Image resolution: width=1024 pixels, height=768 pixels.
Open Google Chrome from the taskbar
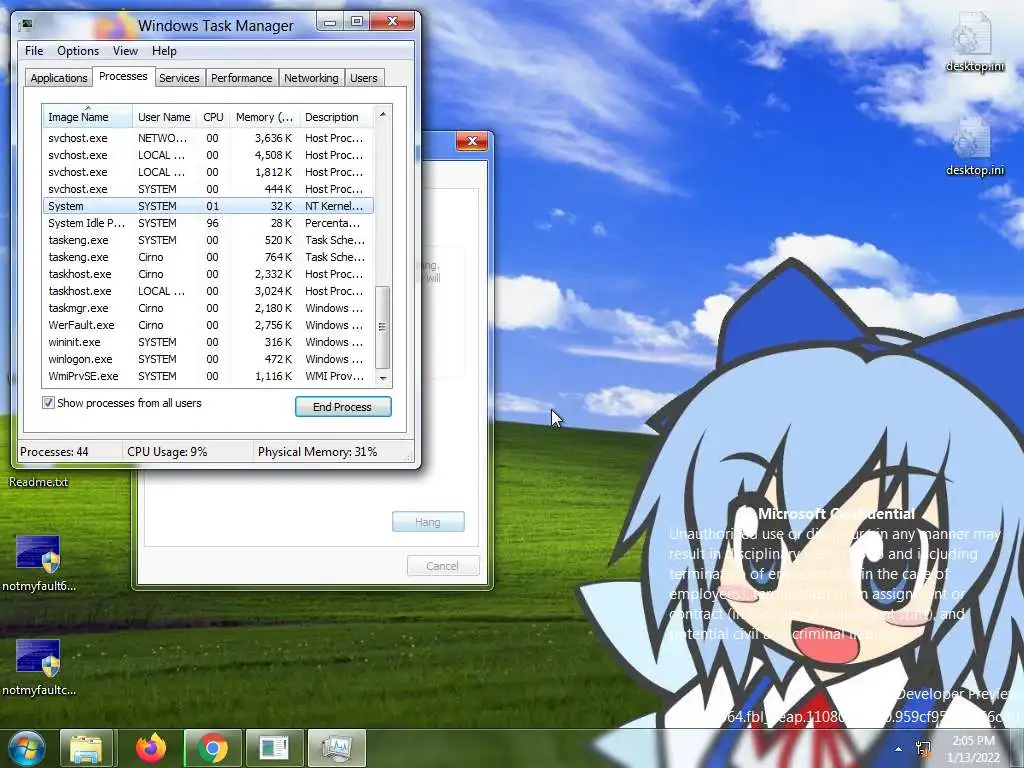click(213, 748)
